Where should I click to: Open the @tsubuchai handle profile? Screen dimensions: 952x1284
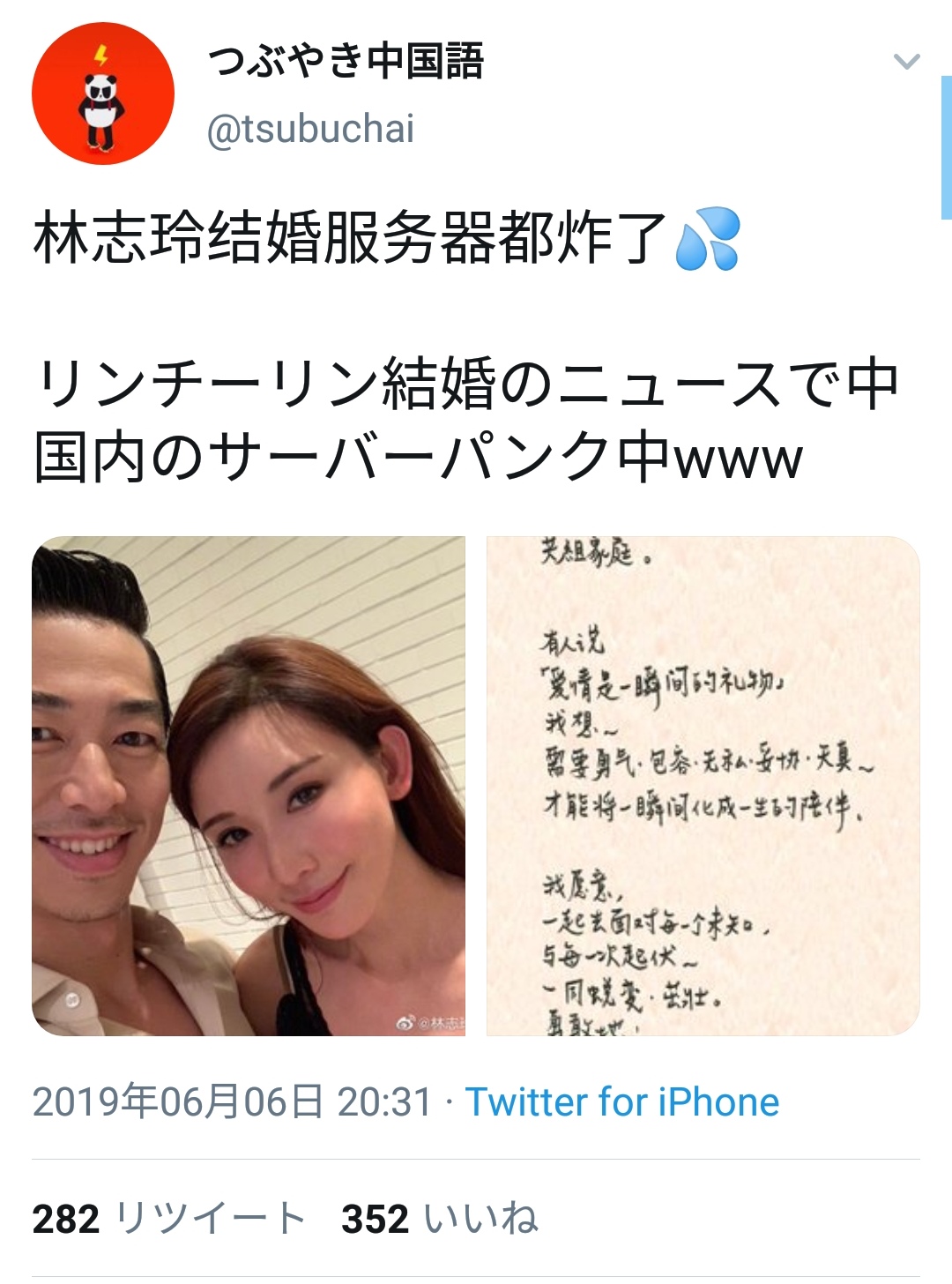click(x=310, y=129)
